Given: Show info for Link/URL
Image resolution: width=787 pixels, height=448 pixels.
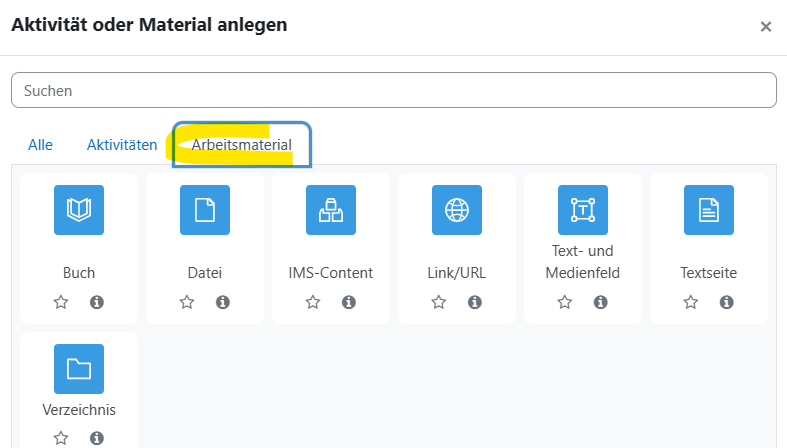Looking at the screenshot, I should pyautogui.click(x=475, y=302).
